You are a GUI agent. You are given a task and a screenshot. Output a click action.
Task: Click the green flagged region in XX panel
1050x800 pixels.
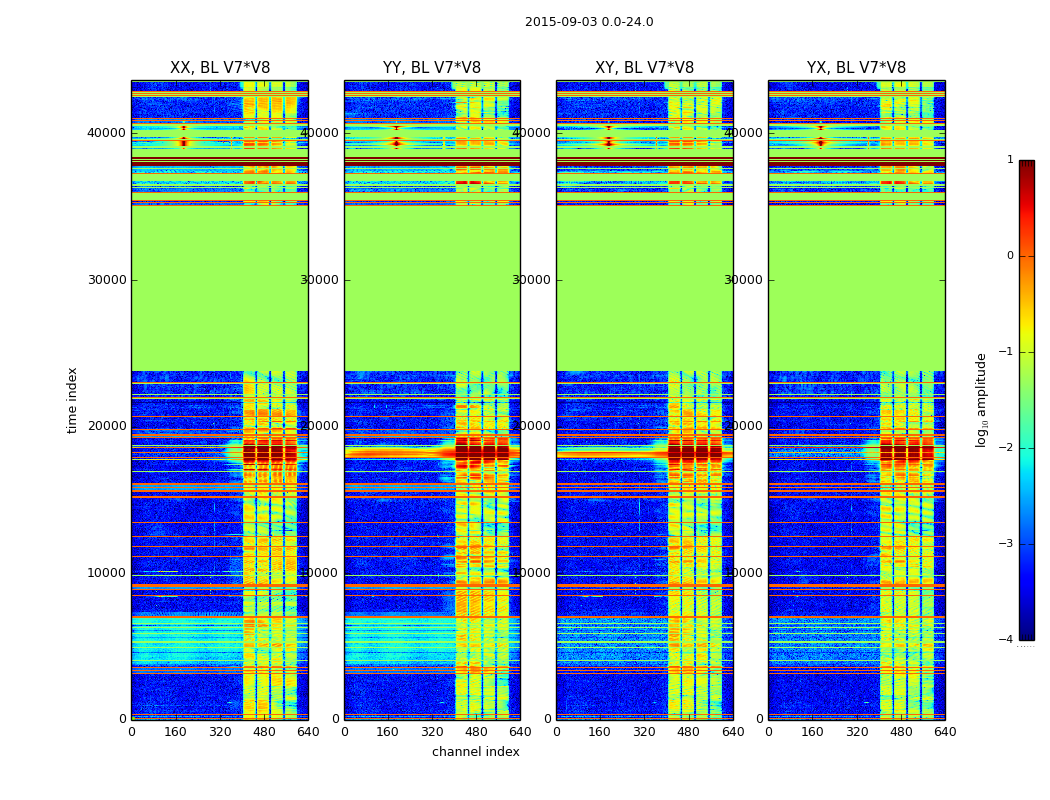(x=220, y=288)
